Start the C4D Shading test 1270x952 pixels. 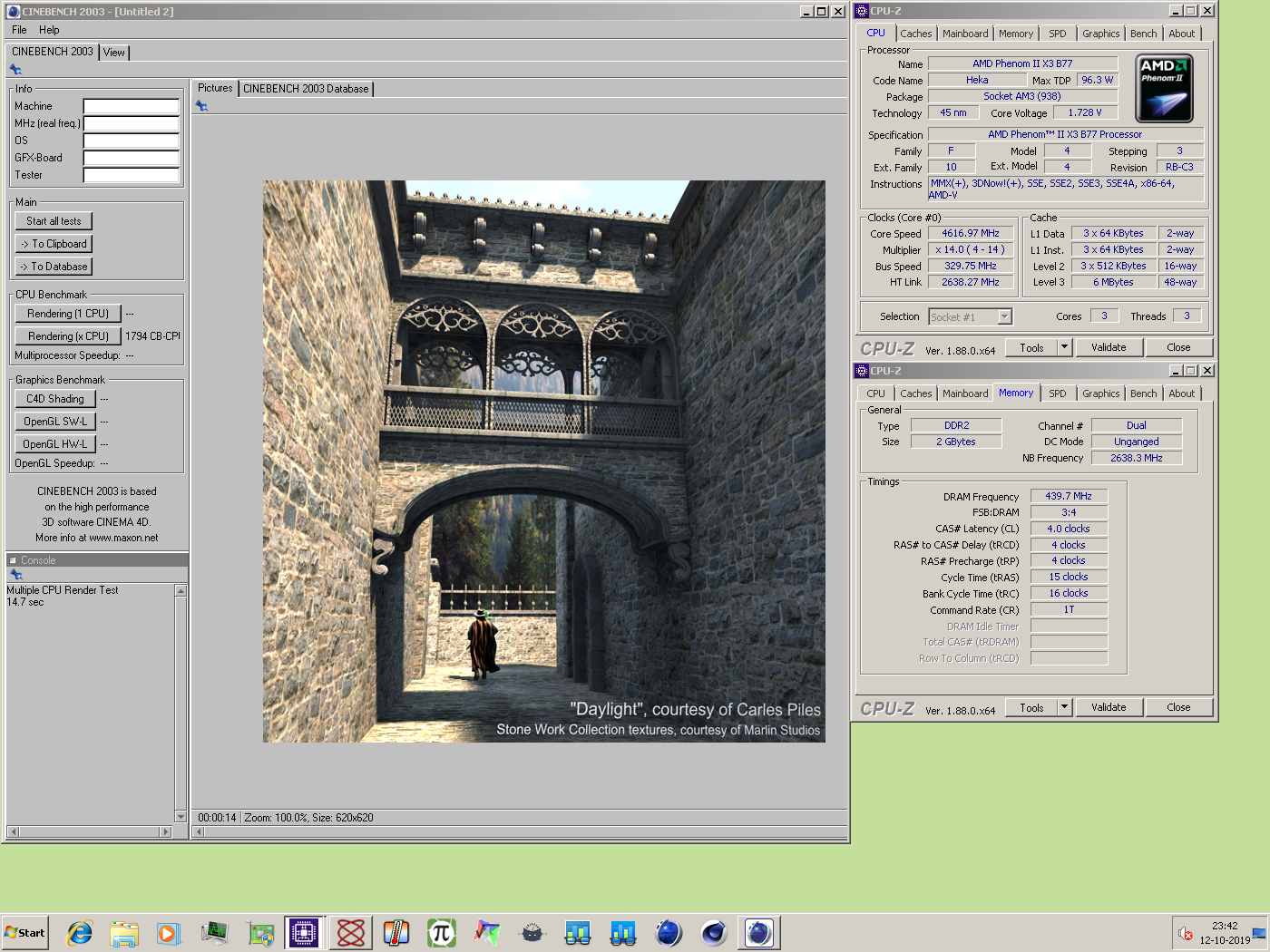coord(55,399)
